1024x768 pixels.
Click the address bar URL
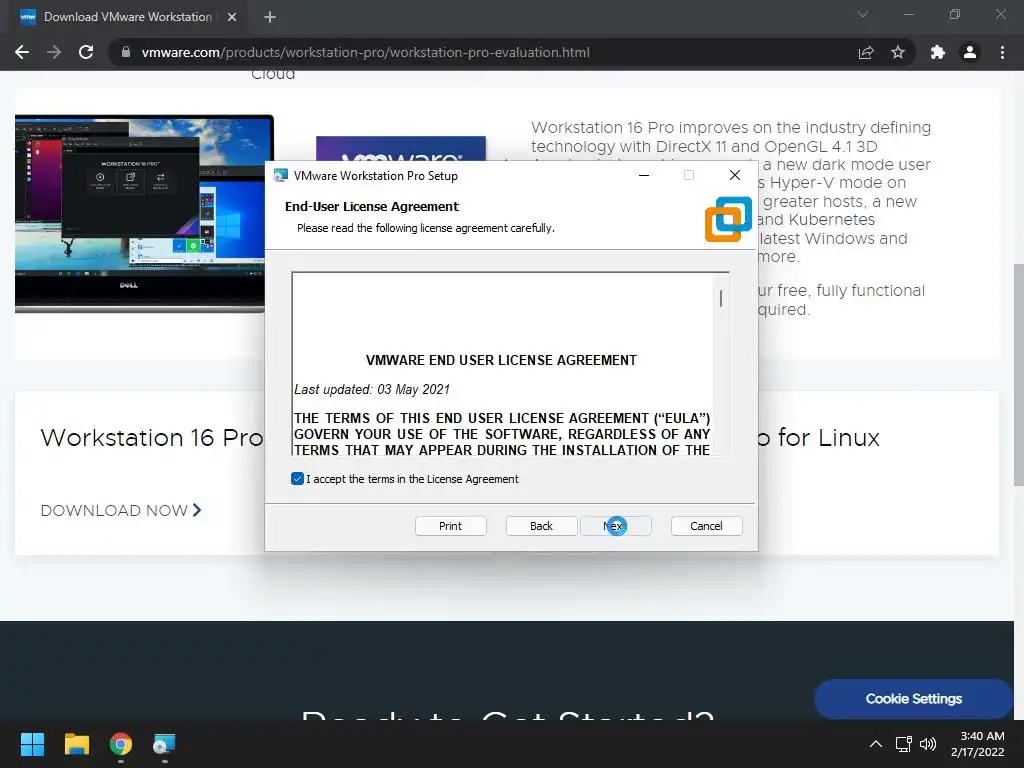tap(366, 52)
